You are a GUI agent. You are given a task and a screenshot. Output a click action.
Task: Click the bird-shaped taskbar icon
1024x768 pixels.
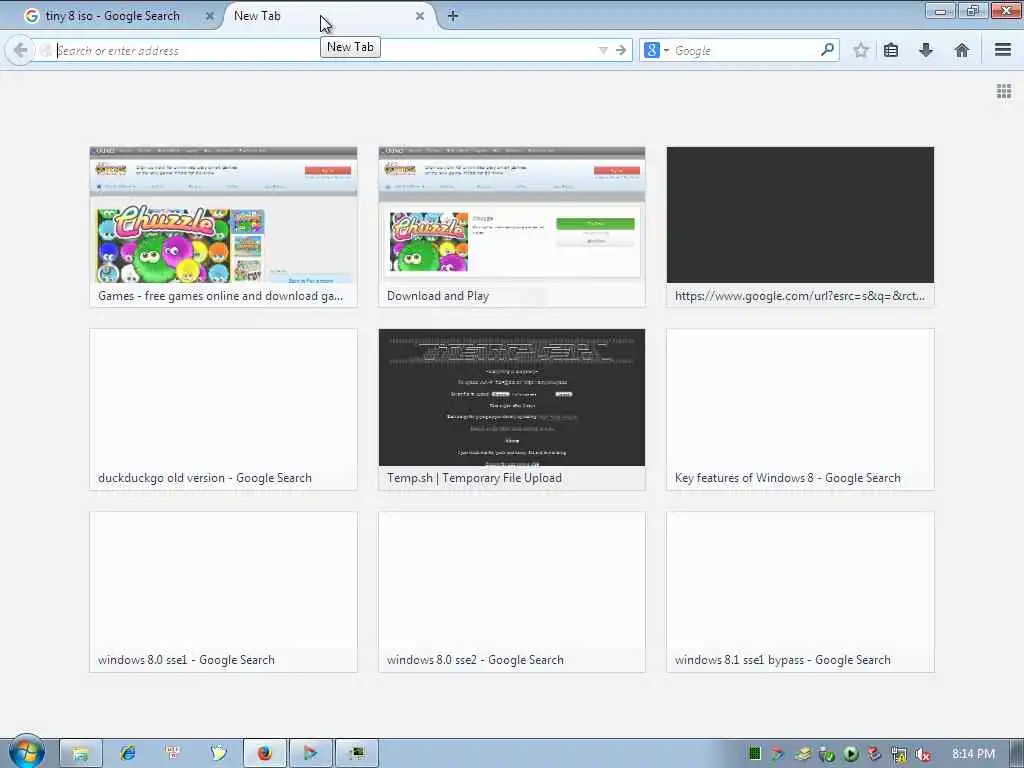tap(218, 754)
